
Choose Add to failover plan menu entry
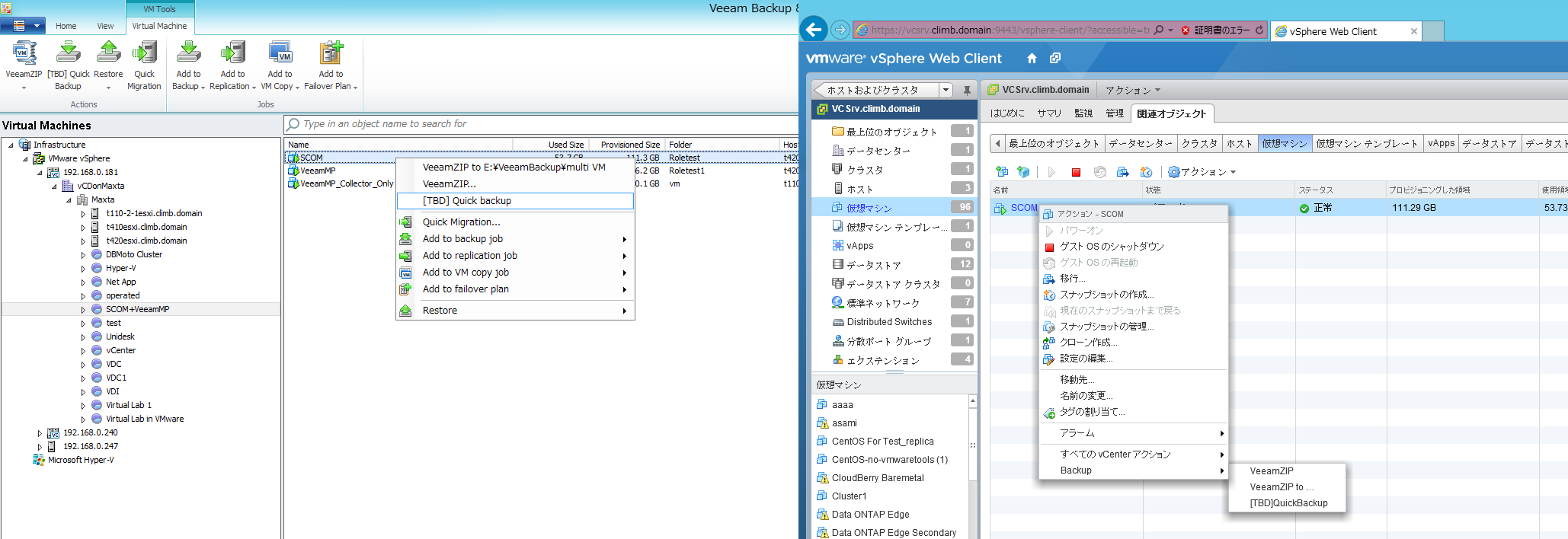515,289
